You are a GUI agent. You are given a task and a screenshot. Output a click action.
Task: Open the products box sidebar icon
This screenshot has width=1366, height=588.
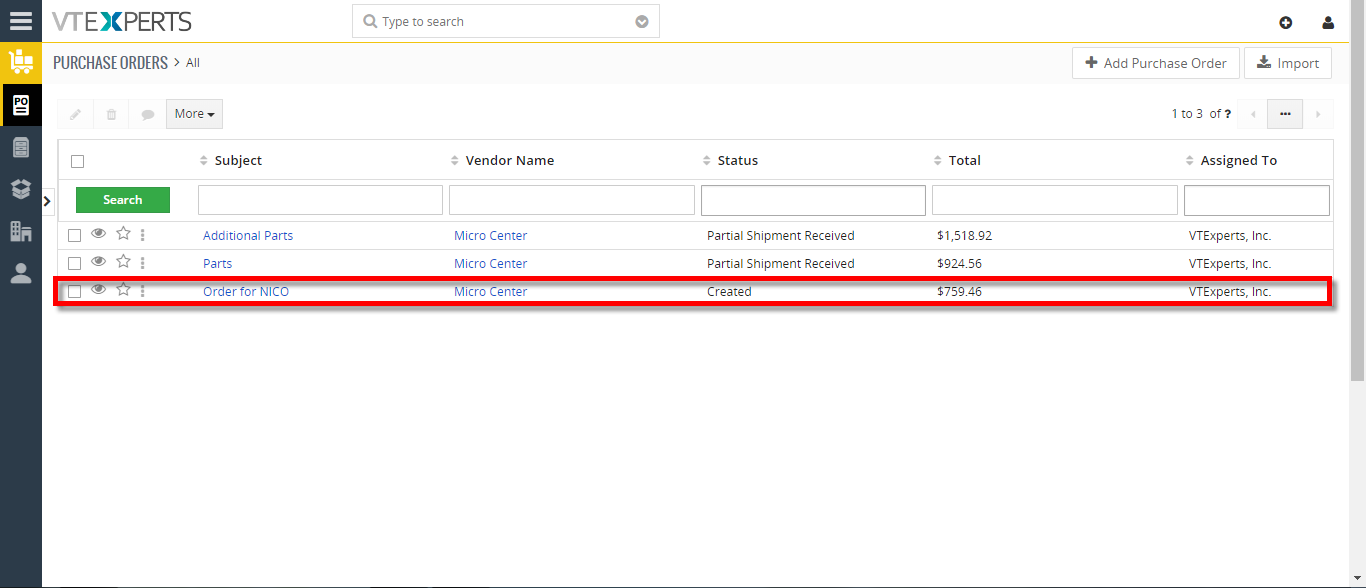[20, 189]
